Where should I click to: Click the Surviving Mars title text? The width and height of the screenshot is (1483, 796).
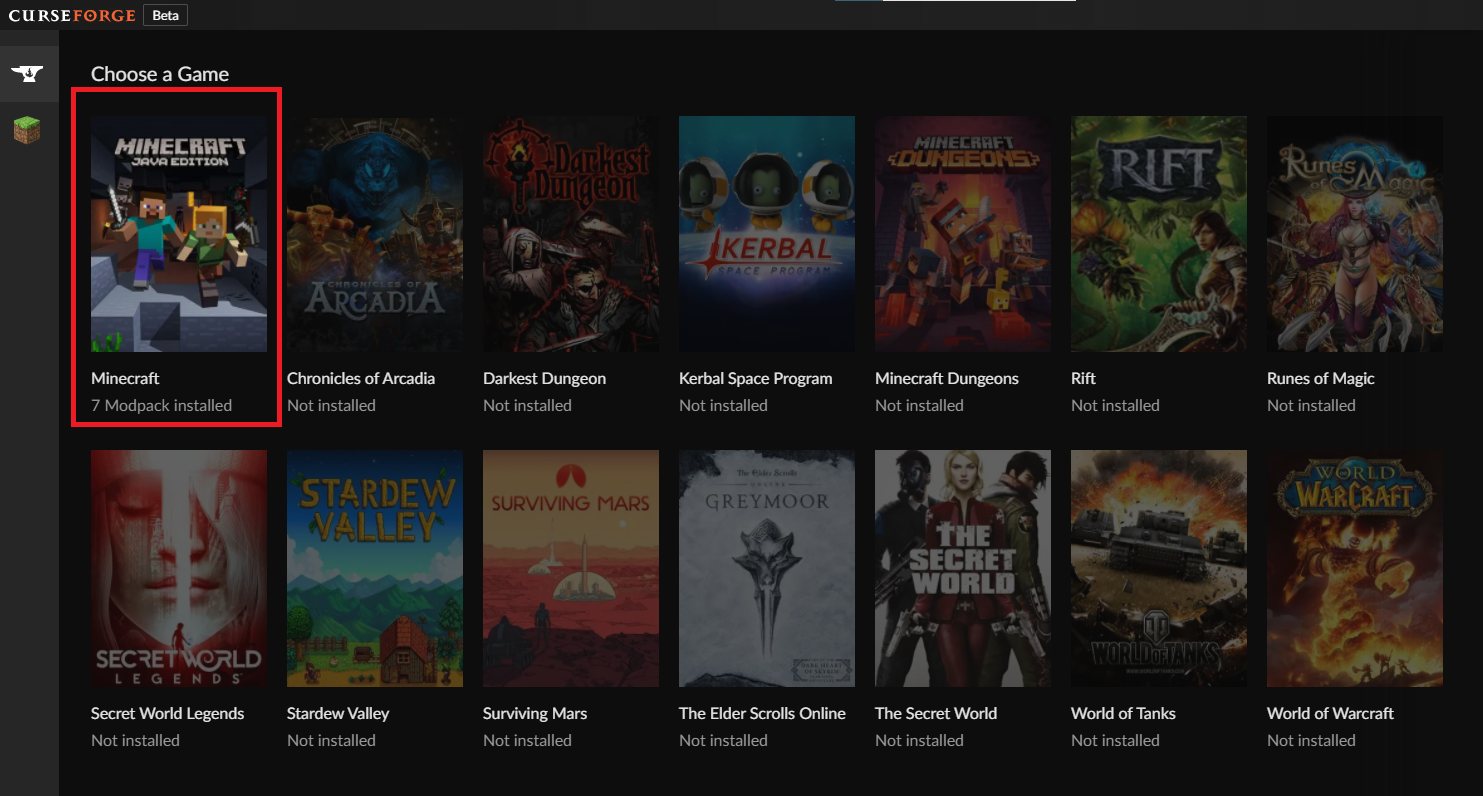click(535, 713)
